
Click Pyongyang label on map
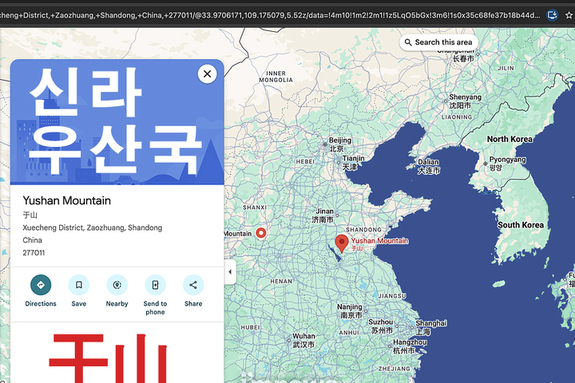507,164
